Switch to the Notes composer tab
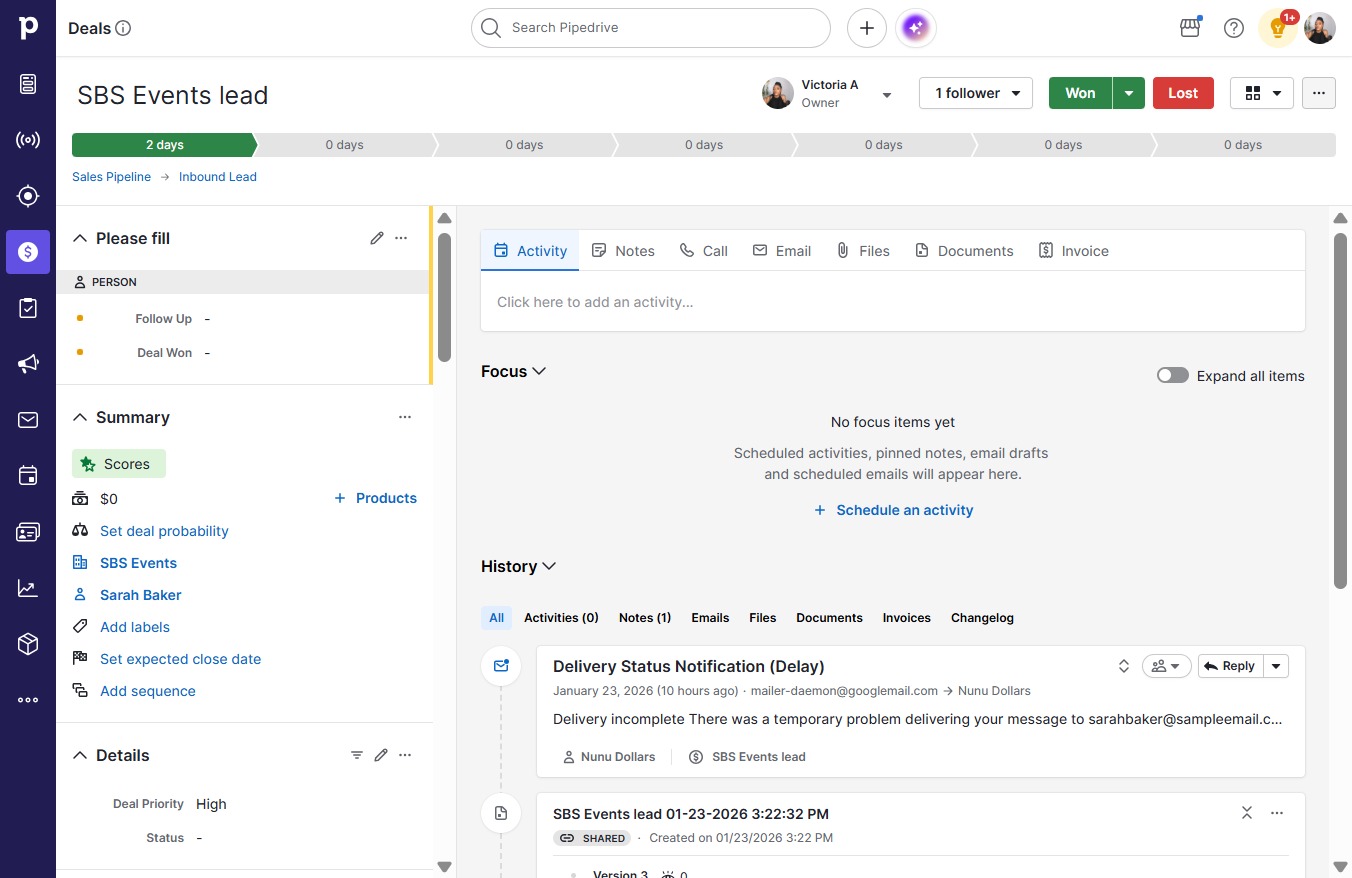1352x878 pixels. coord(623,251)
